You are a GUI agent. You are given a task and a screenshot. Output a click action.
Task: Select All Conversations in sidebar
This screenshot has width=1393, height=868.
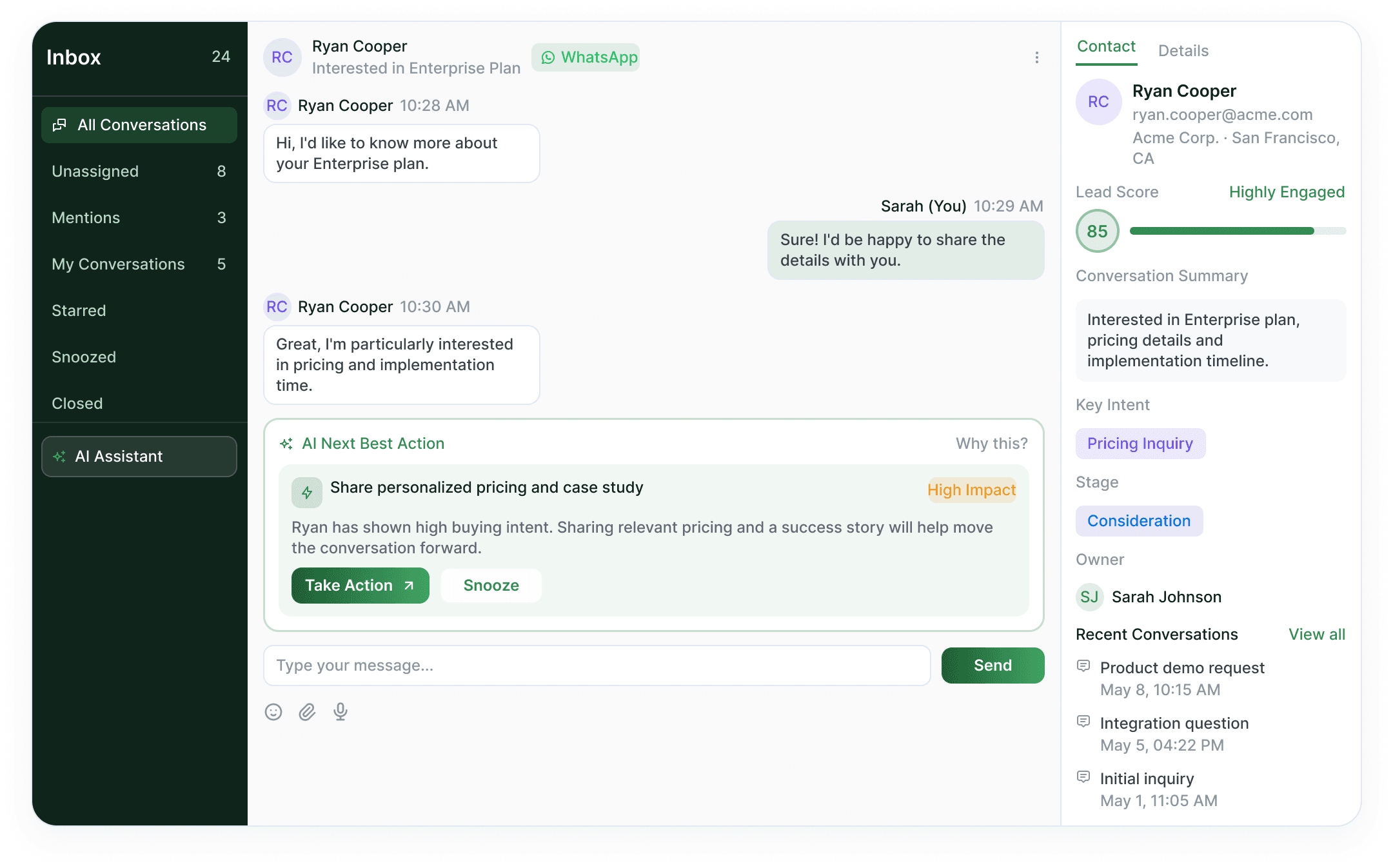click(139, 125)
